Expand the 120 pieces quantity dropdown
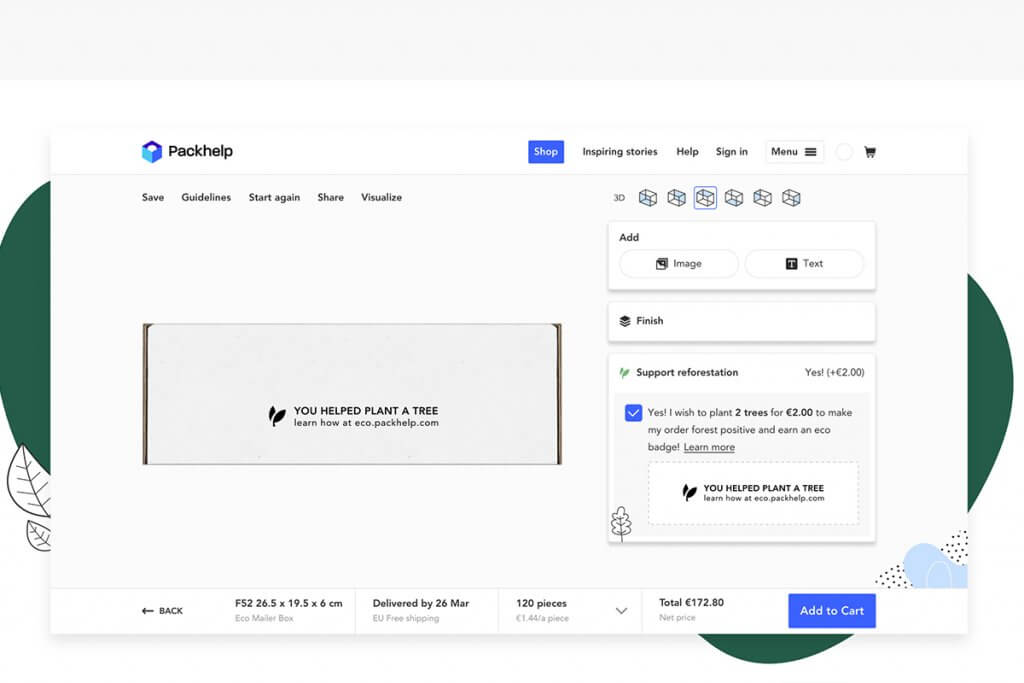The height and width of the screenshot is (683, 1024). point(621,611)
